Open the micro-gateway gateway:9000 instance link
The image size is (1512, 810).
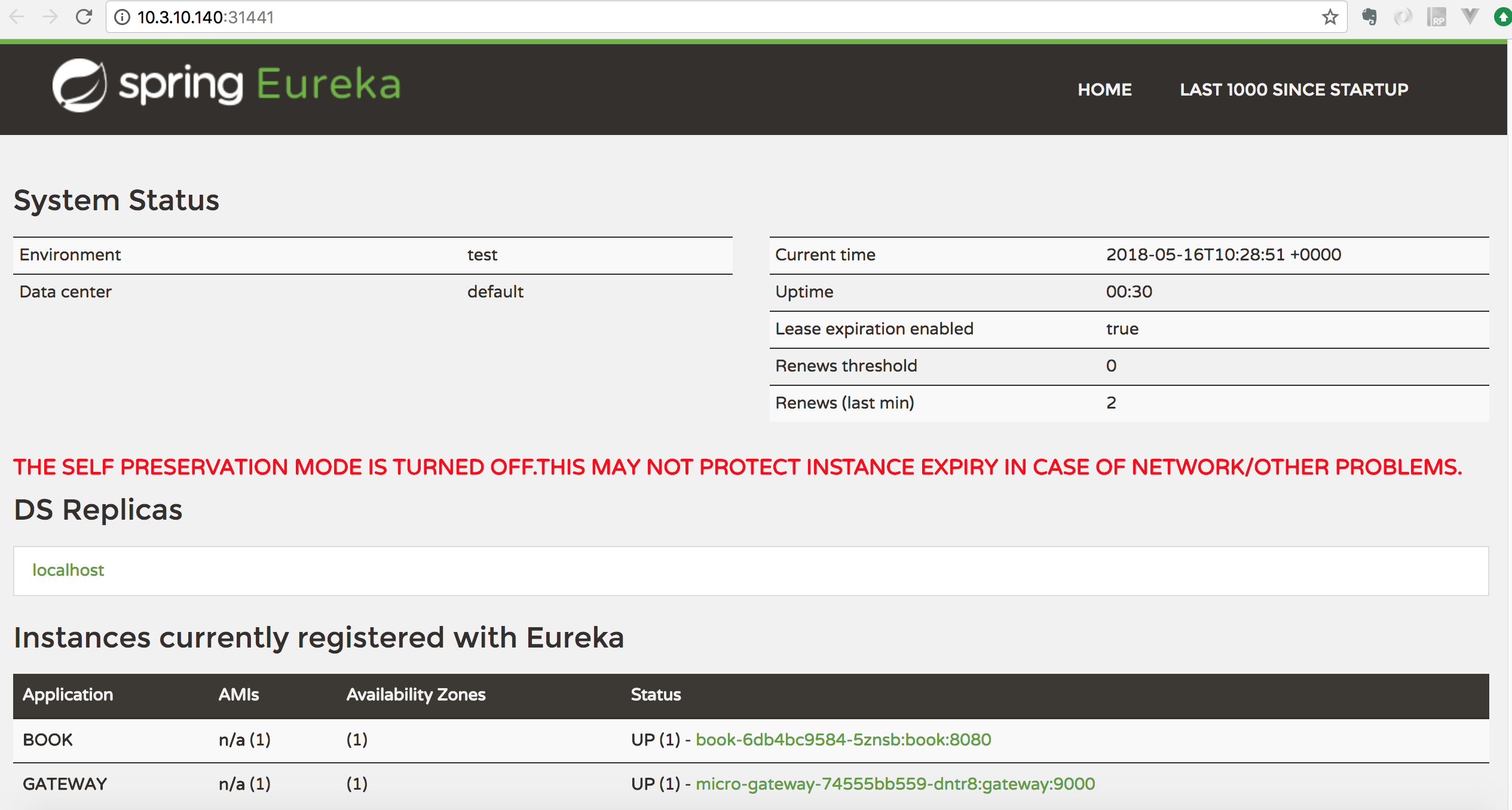(895, 784)
